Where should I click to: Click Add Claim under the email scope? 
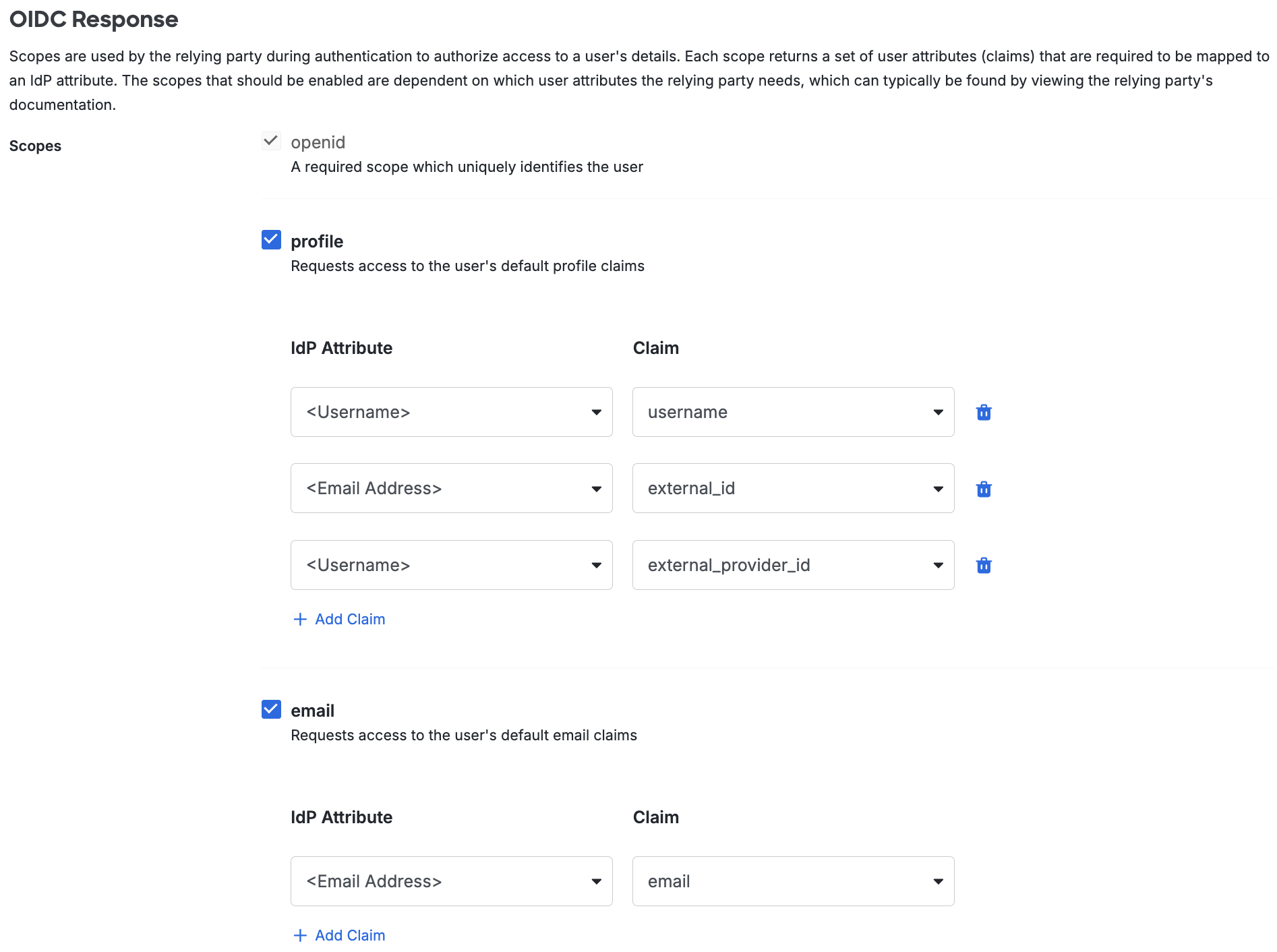pos(349,935)
